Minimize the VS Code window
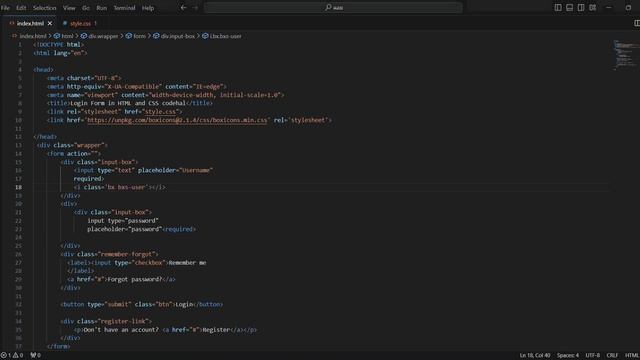The width and height of the screenshot is (640, 360). [x=609, y=7]
